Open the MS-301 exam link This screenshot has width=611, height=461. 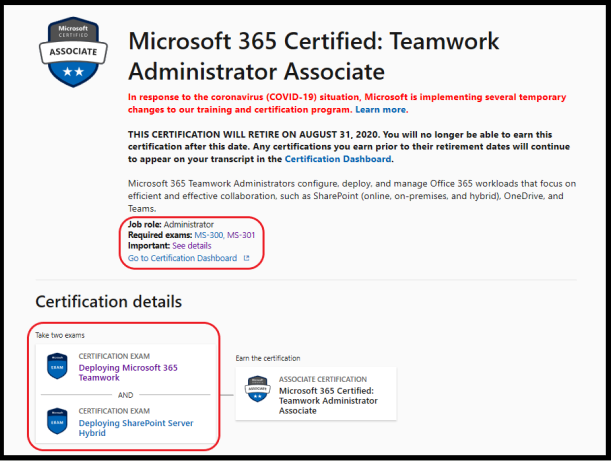[x=241, y=235]
